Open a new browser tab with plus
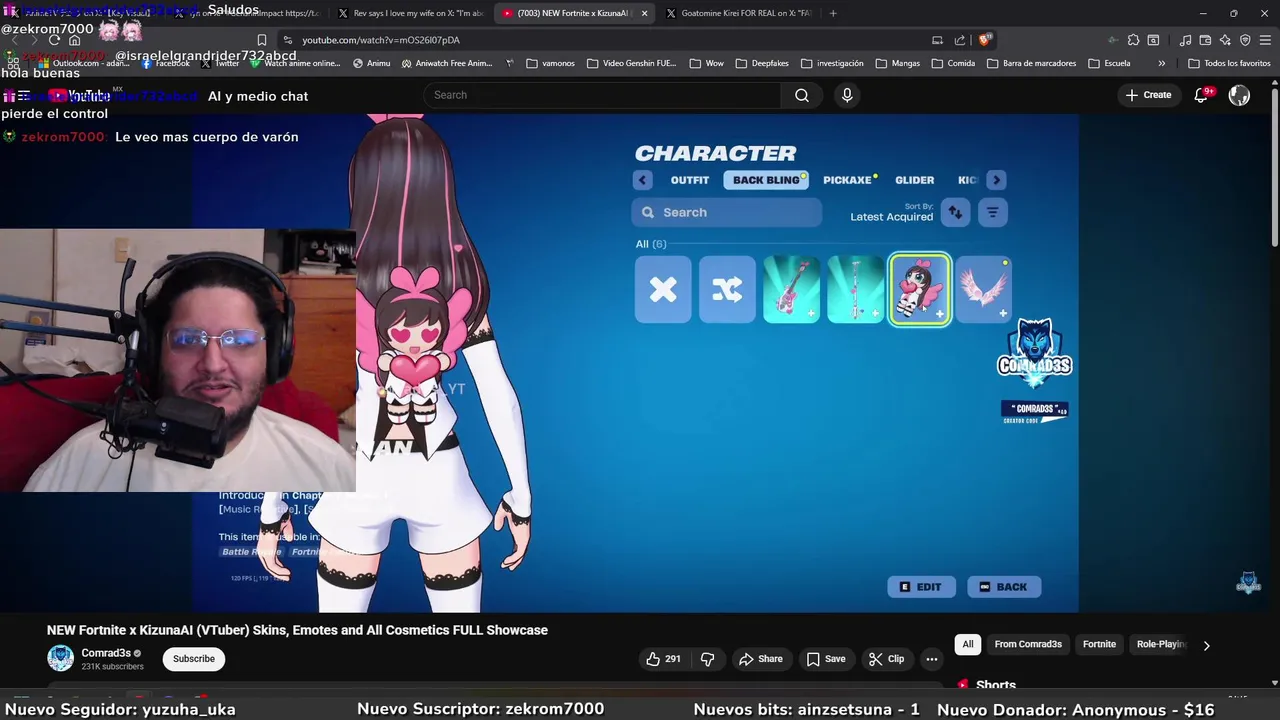1280x720 pixels. click(x=833, y=13)
